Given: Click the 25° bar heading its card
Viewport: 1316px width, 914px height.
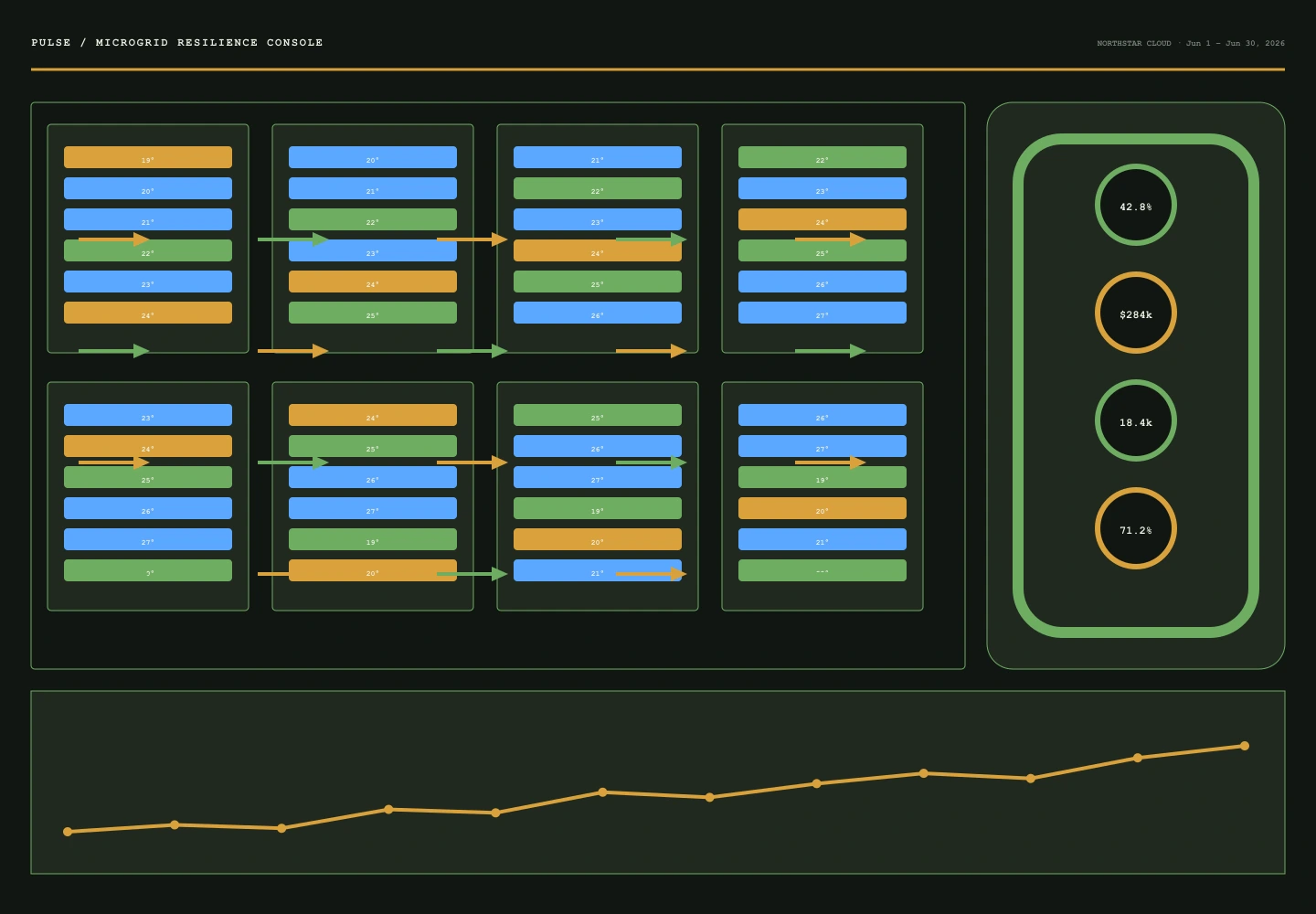Looking at the screenshot, I should (598, 415).
